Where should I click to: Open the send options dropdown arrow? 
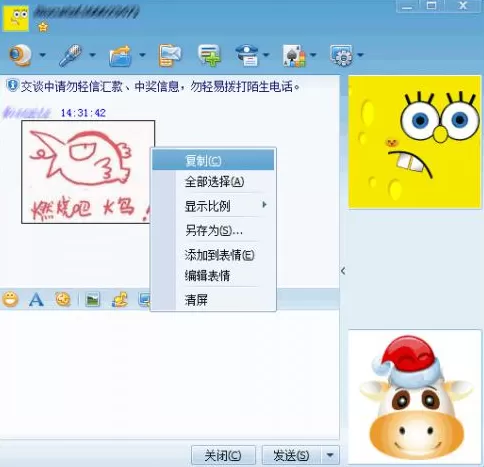coord(330,455)
